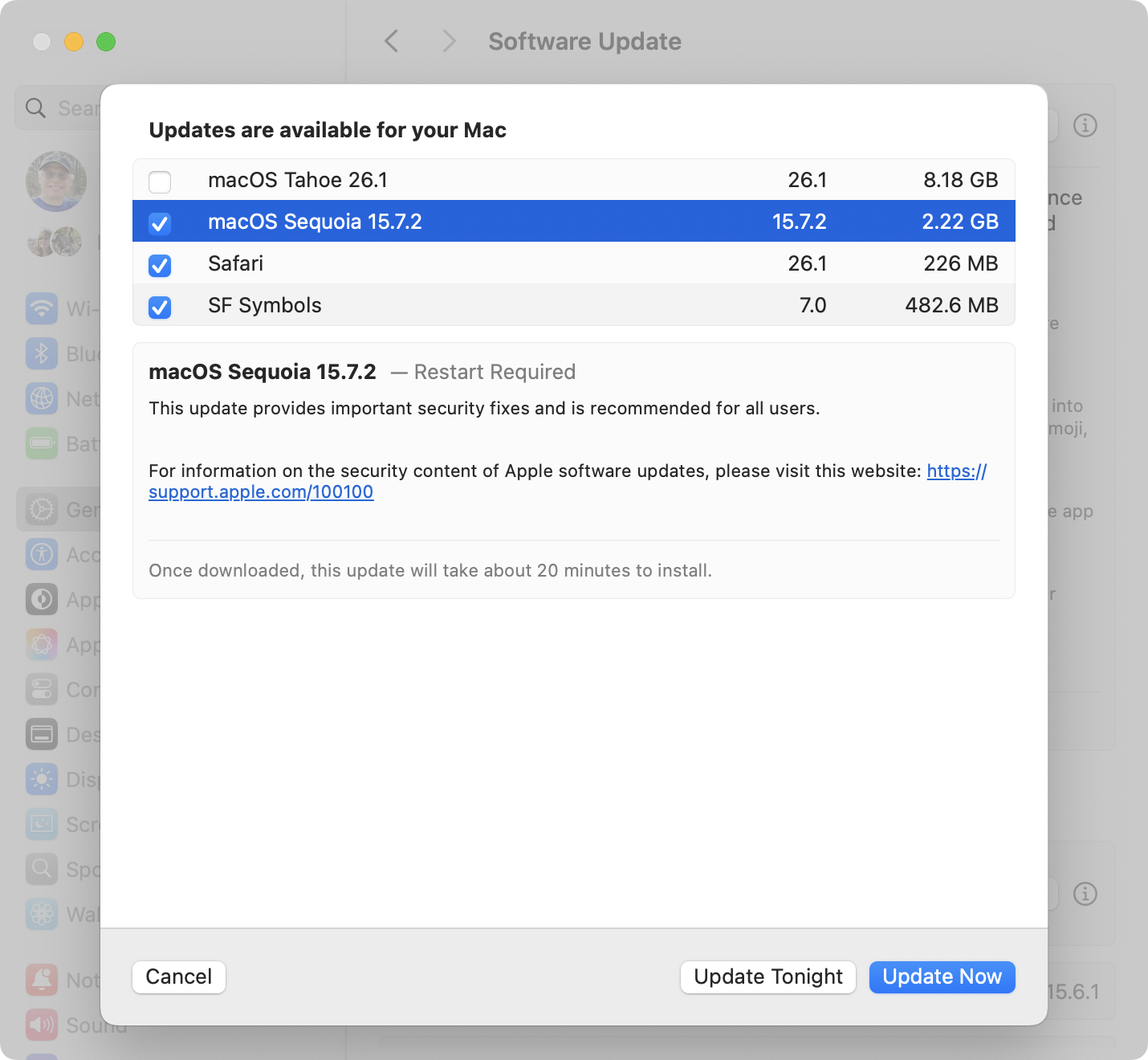This screenshot has height=1060, width=1148.
Task: Click the General gear icon
Action: (42, 509)
